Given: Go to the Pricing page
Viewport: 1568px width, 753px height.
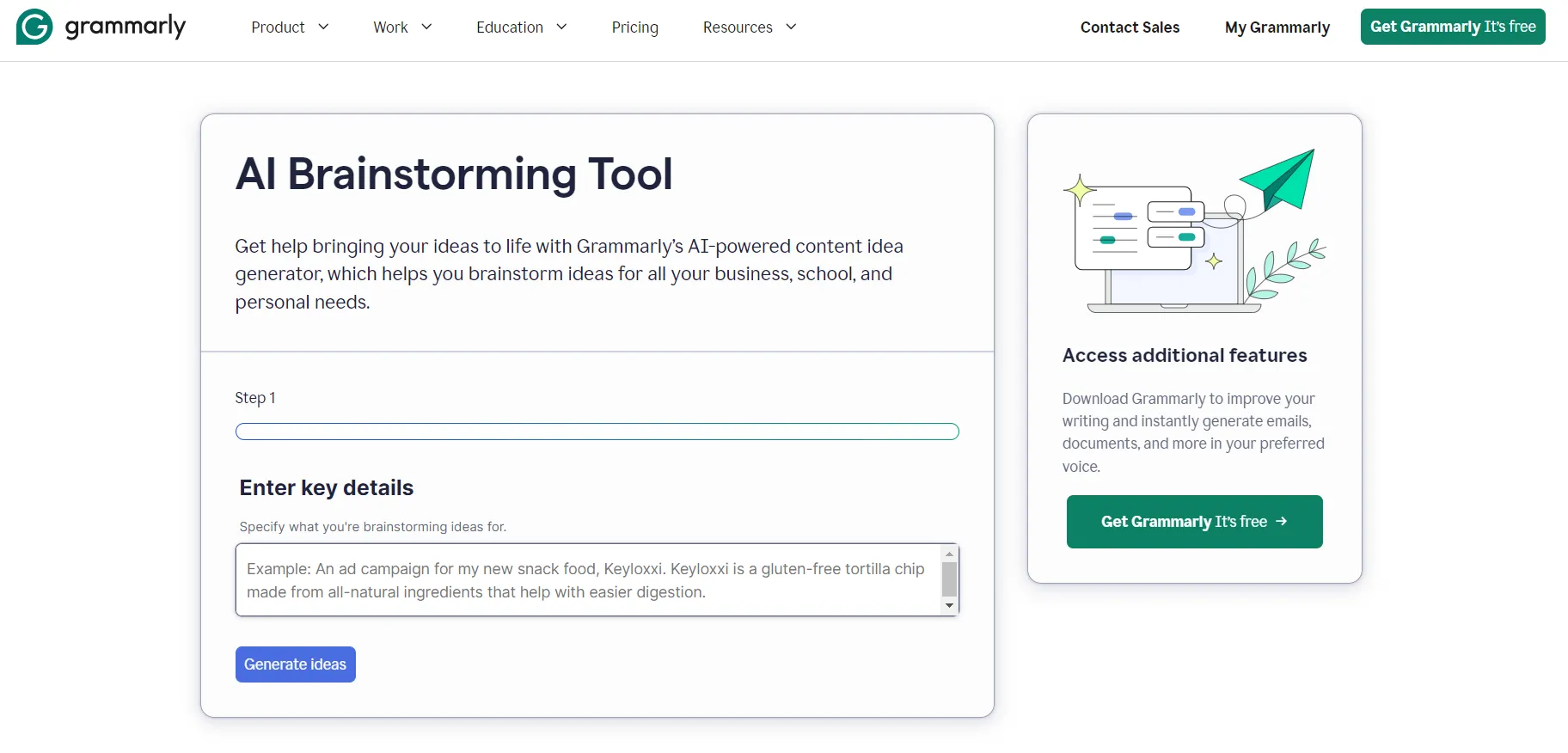Looking at the screenshot, I should [x=634, y=28].
